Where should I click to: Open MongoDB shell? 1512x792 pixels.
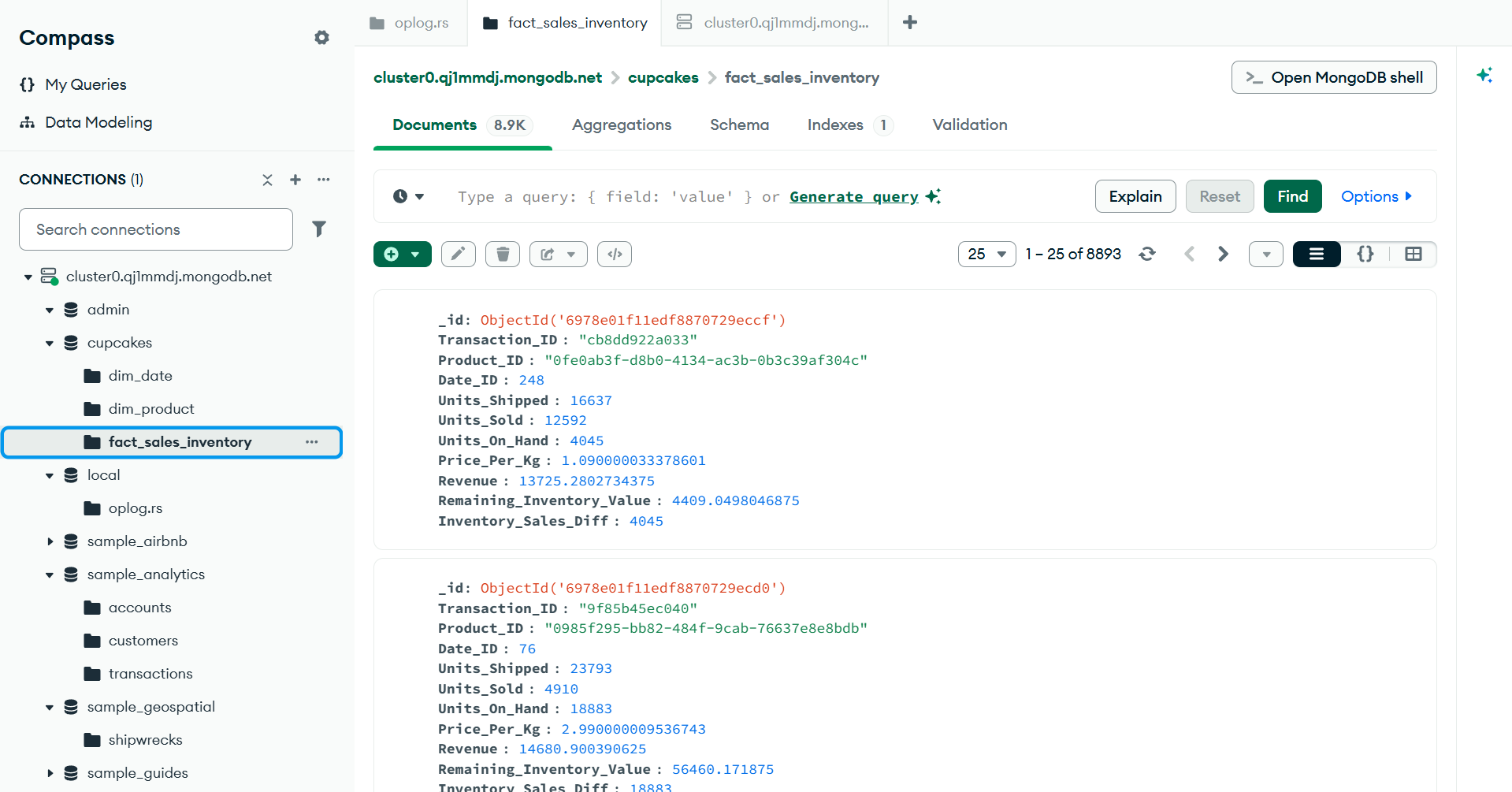click(x=1334, y=77)
